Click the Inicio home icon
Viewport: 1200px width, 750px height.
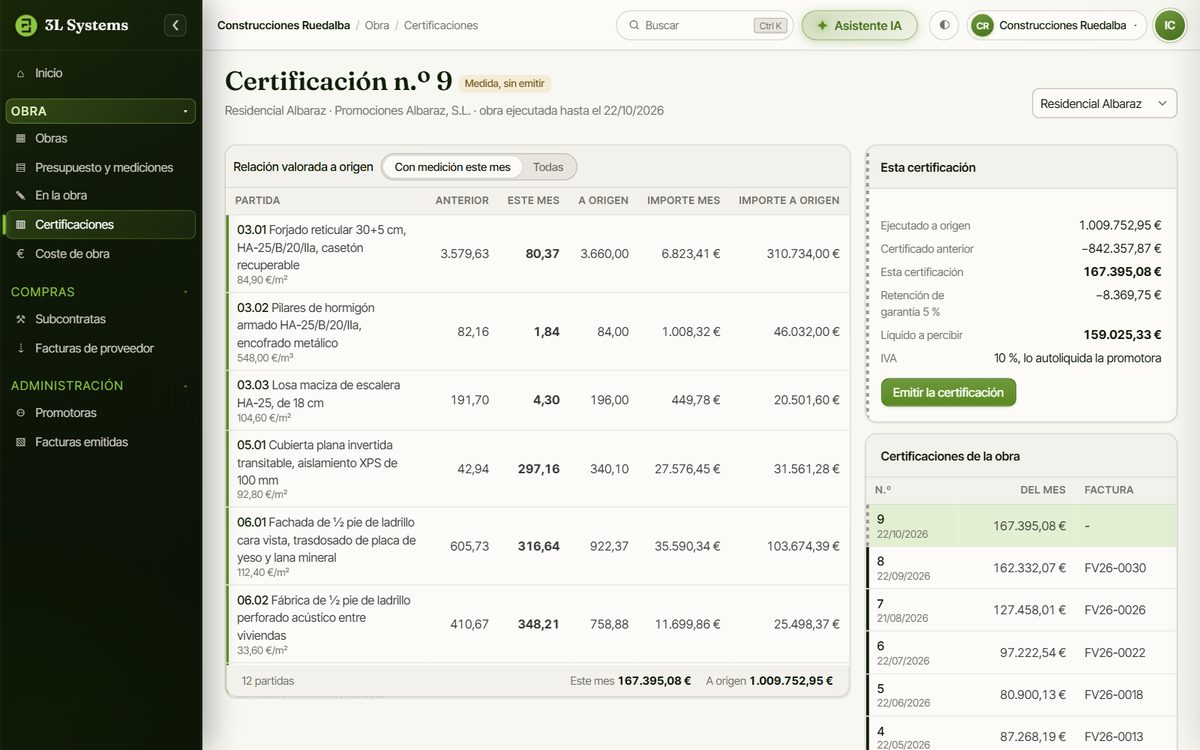20,73
